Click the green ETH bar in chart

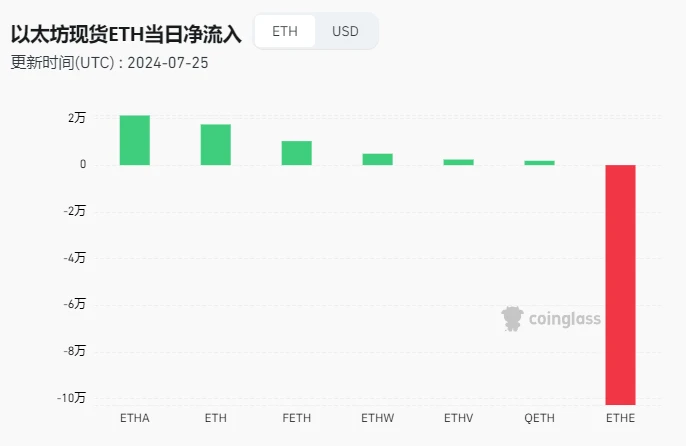pyautogui.click(x=216, y=145)
